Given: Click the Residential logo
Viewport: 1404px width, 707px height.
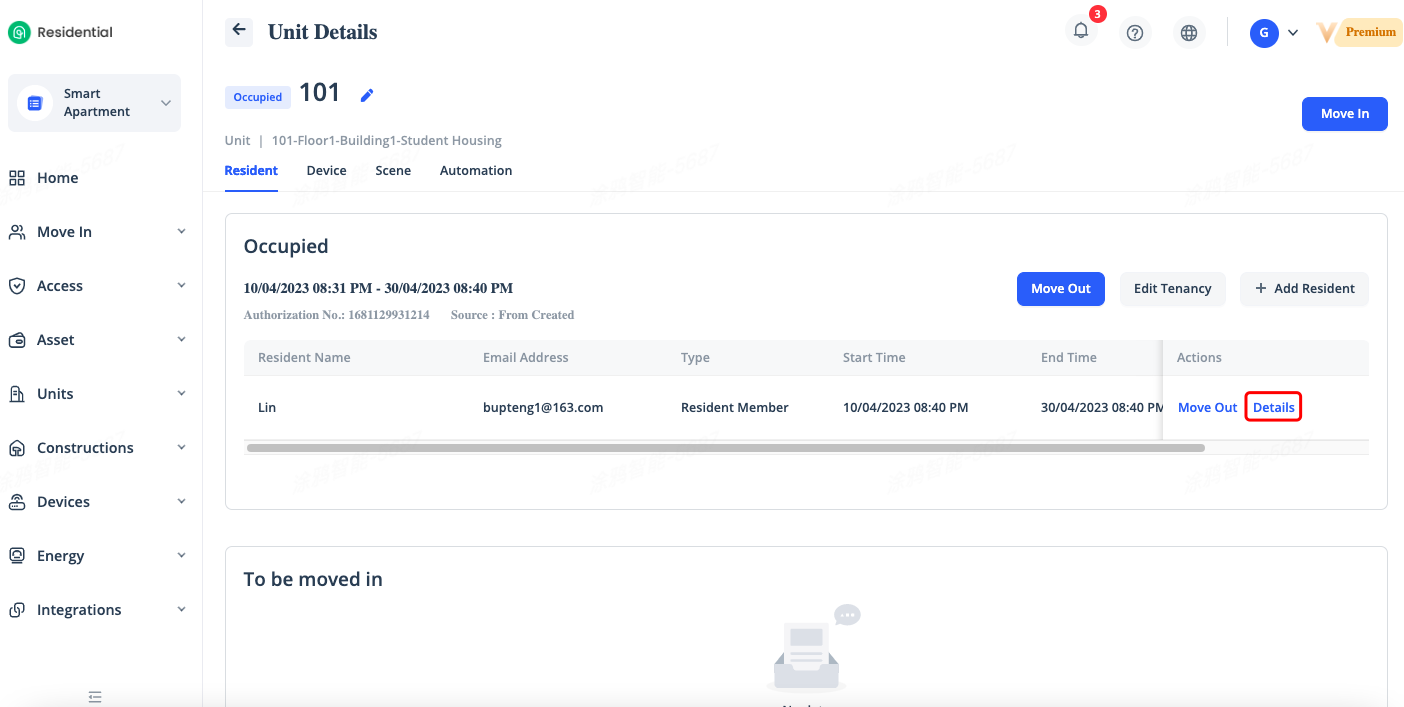Looking at the screenshot, I should tap(61, 32).
